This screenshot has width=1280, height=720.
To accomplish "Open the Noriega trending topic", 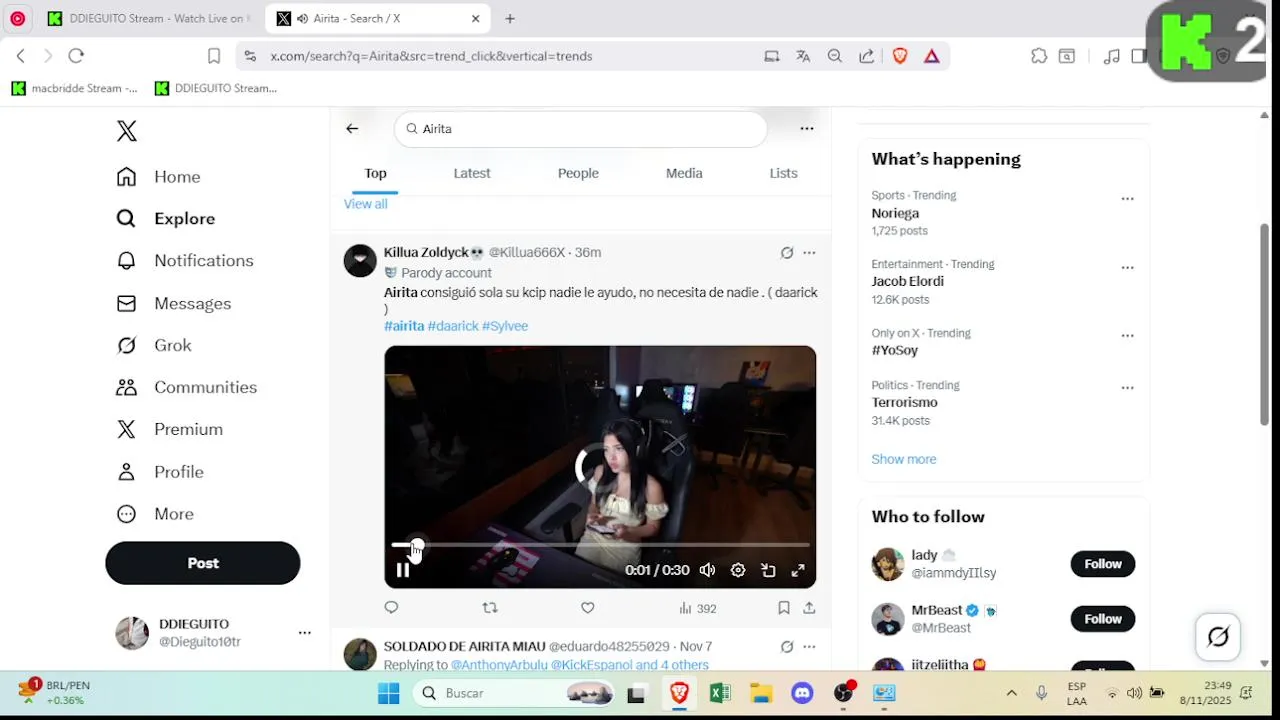I will coord(895,213).
